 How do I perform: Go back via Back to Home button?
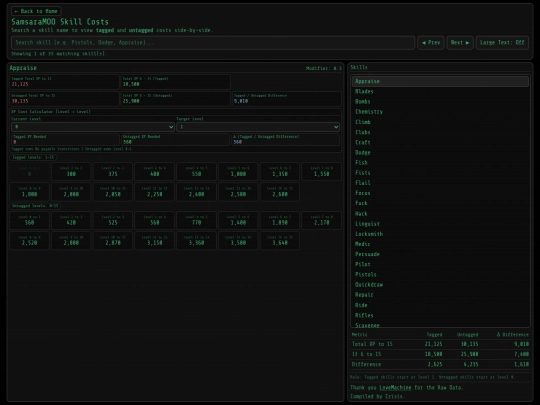(x=36, y=11)
